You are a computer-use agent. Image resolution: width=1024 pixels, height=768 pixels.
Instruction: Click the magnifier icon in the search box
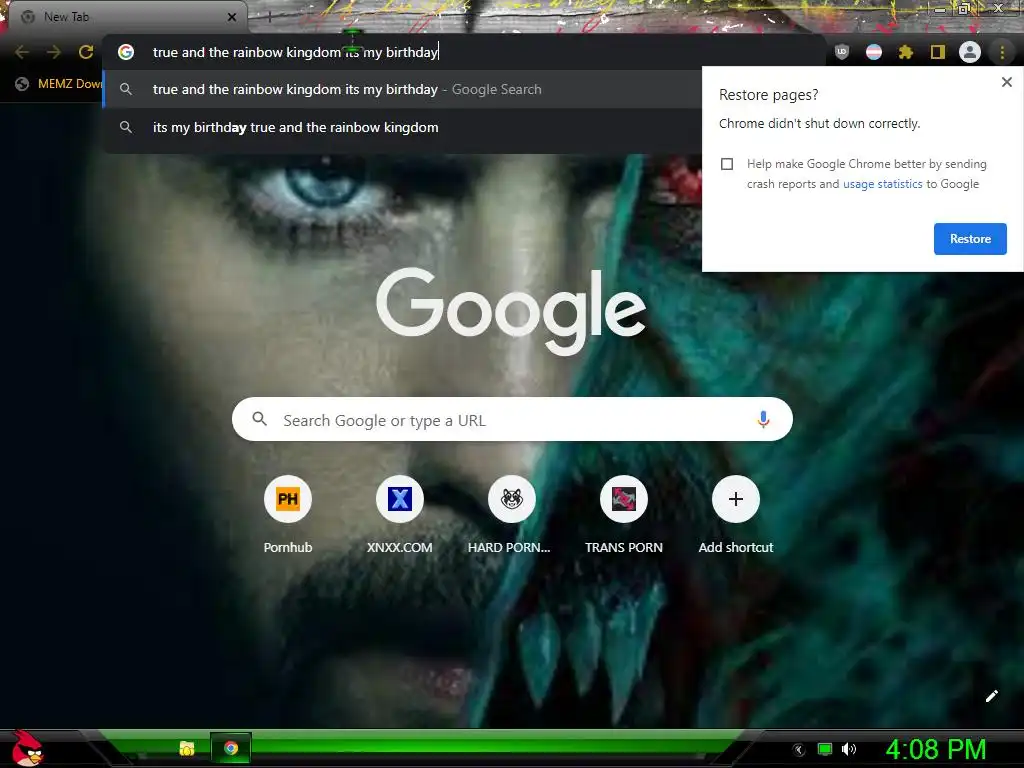259,419
